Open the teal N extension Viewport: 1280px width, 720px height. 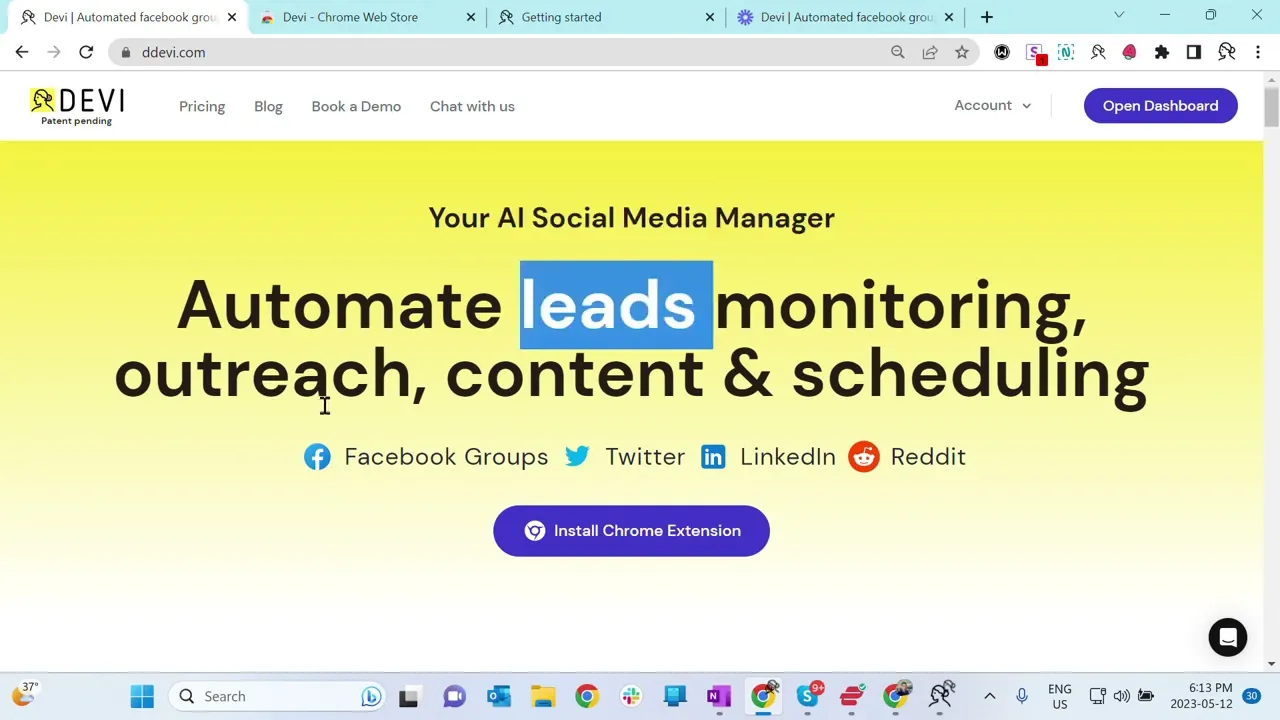tap(1066, 52)
